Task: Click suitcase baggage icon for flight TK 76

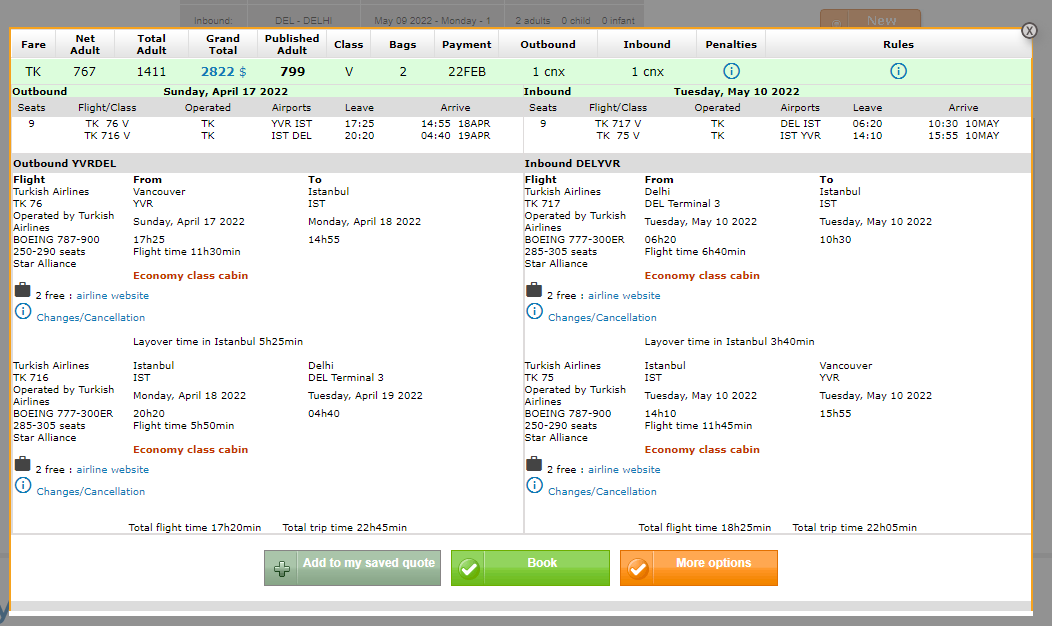Action: pos(22,291)
